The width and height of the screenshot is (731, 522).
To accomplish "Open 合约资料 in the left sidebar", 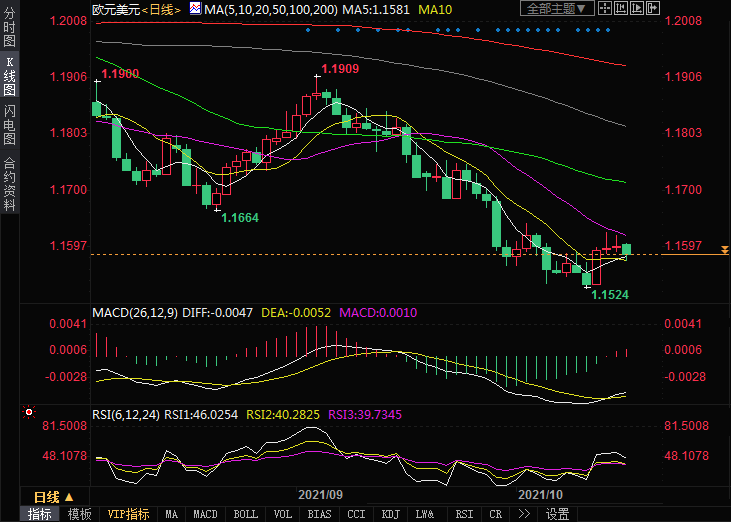I will tap(9, 181).
